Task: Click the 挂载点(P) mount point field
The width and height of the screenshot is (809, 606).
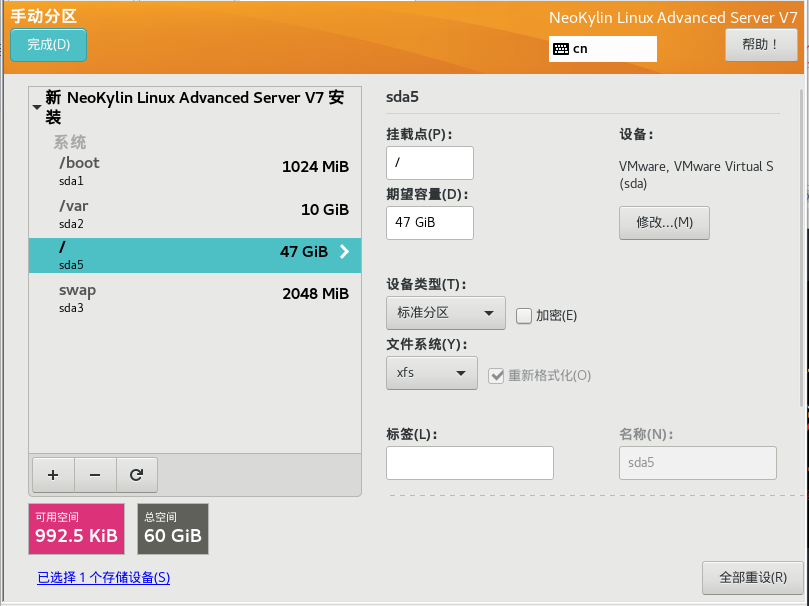Action: (x=430, y=163)
